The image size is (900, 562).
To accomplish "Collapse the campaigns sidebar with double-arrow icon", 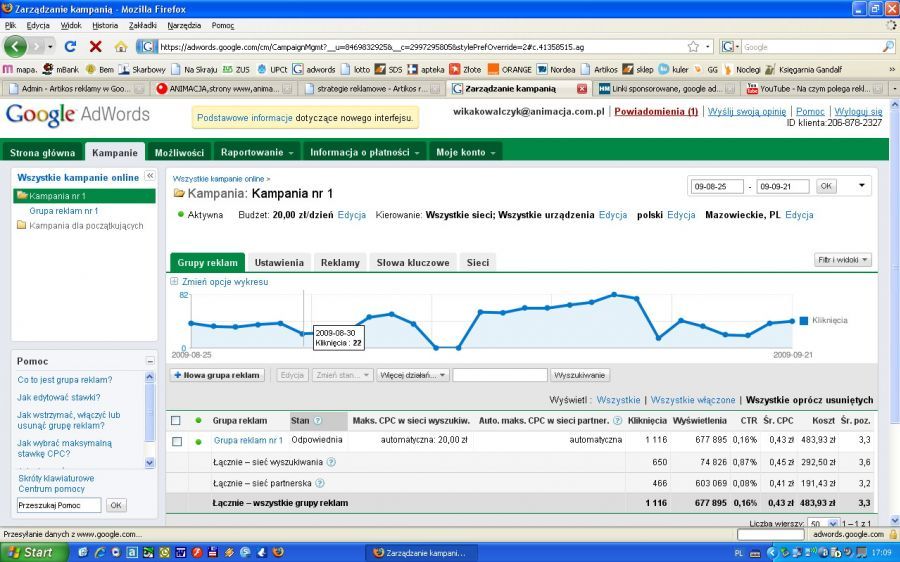I will click(150, 176).
